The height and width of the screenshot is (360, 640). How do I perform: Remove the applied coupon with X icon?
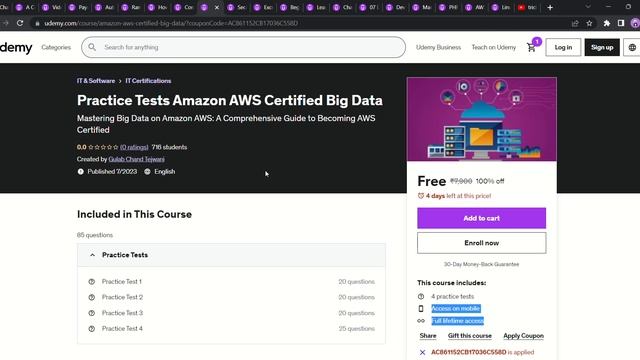422,352
